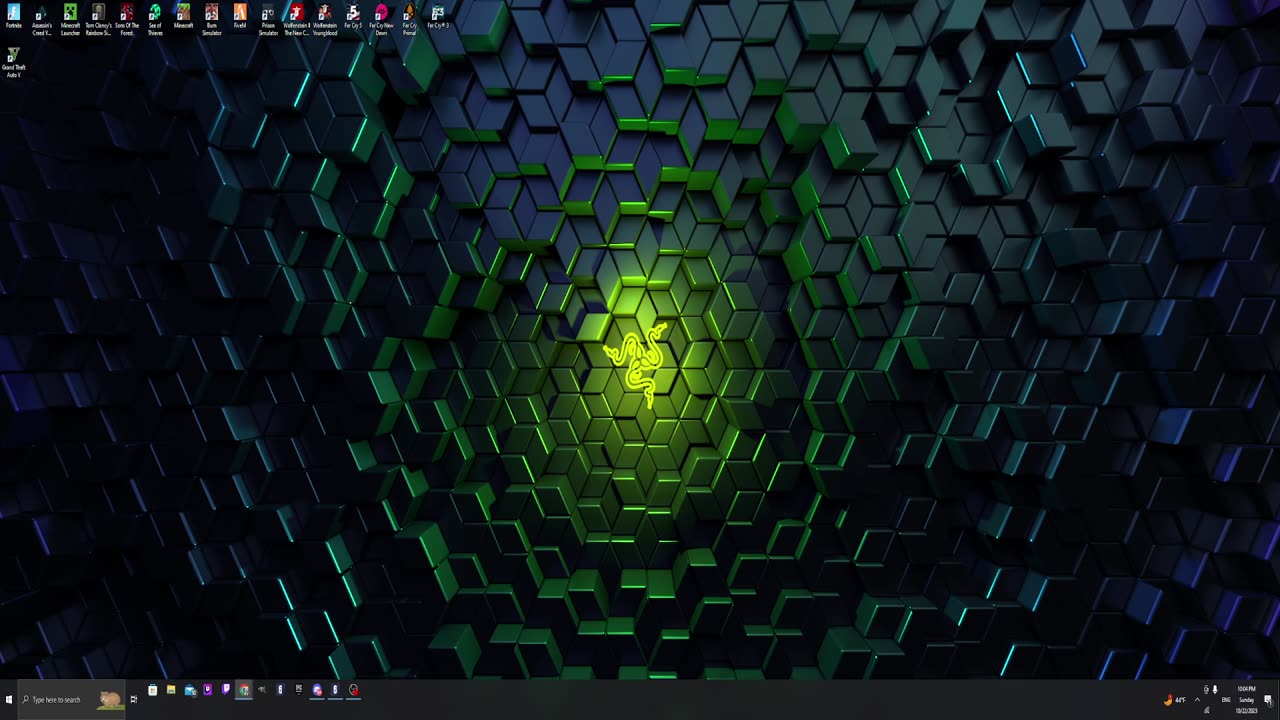
Task: Select the Grand Theft Auto V shortcut
Action: 14,63
